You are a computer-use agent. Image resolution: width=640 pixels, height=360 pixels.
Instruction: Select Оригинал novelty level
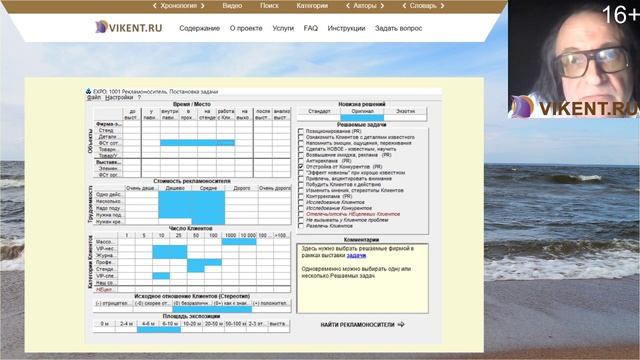(x=362, y=111)
